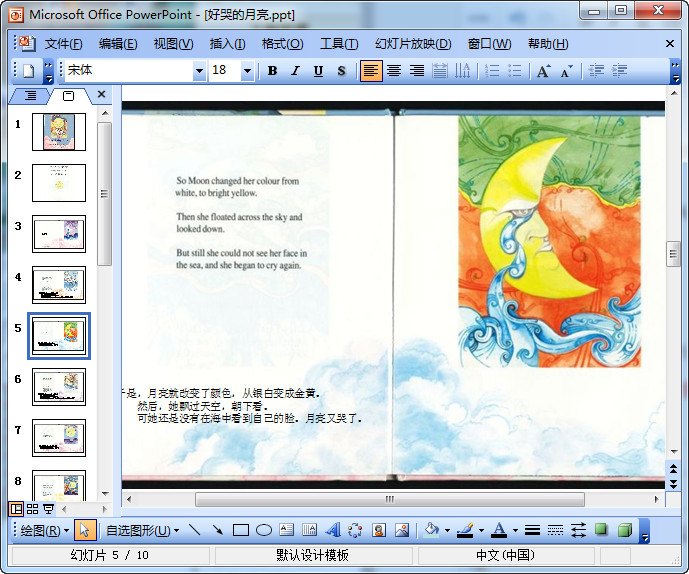Select the Oval drawing tool
The height and width of the screenshot is (574, 689).
[x=264, y=530]
